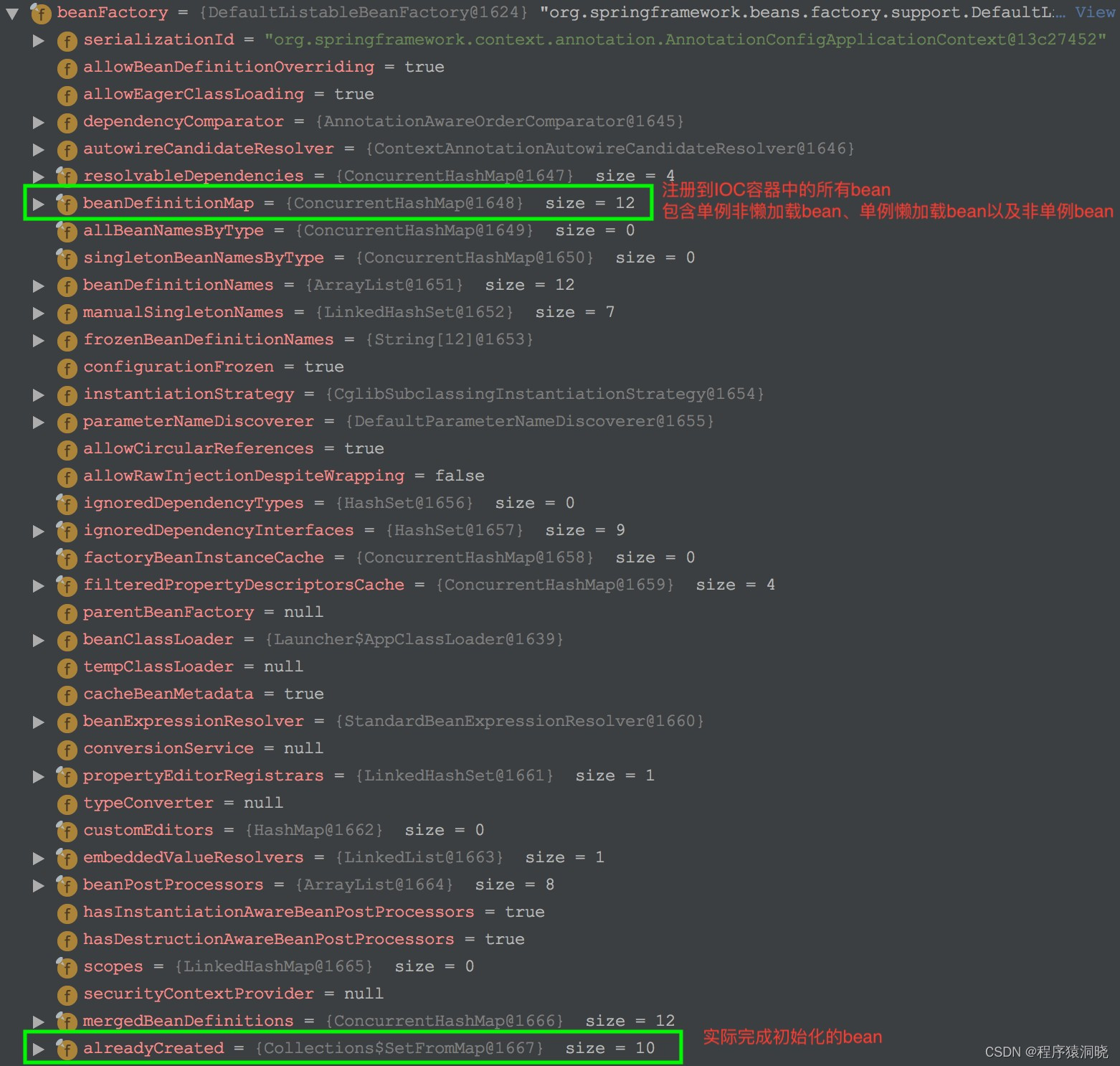1120x1066 pixels.
Task: Expand the autowireCandidateResolver node arrow
Action: [x=39, y=150]
